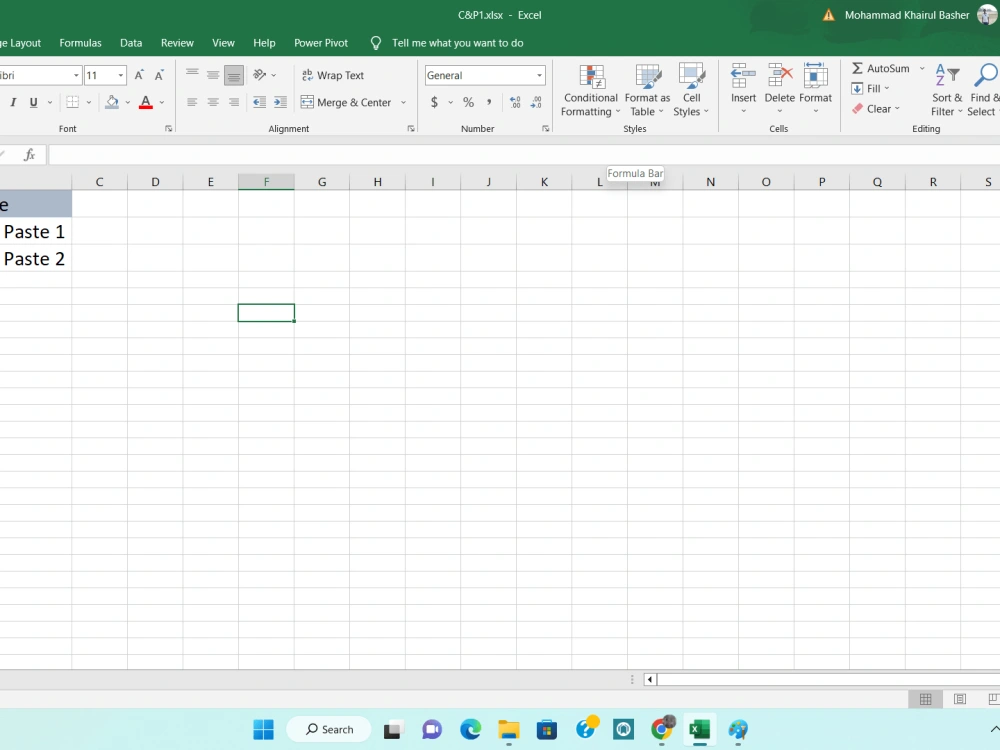Apply Accounting dollar format
The height and width of the screenshot is (750, 1000).
[x=434, y=102]
